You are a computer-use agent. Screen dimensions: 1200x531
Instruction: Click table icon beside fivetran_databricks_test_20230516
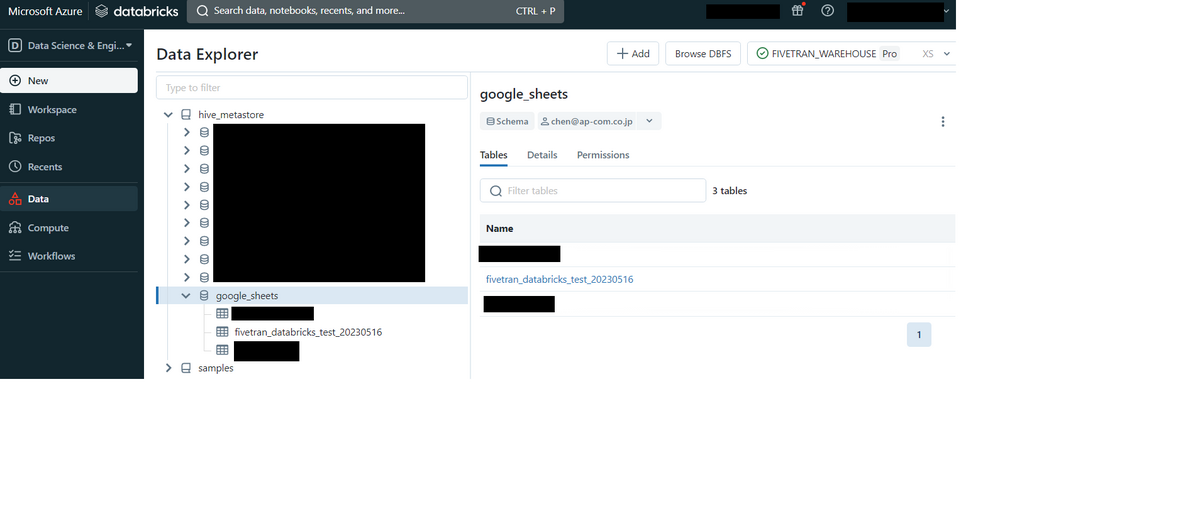pos(222,332)
